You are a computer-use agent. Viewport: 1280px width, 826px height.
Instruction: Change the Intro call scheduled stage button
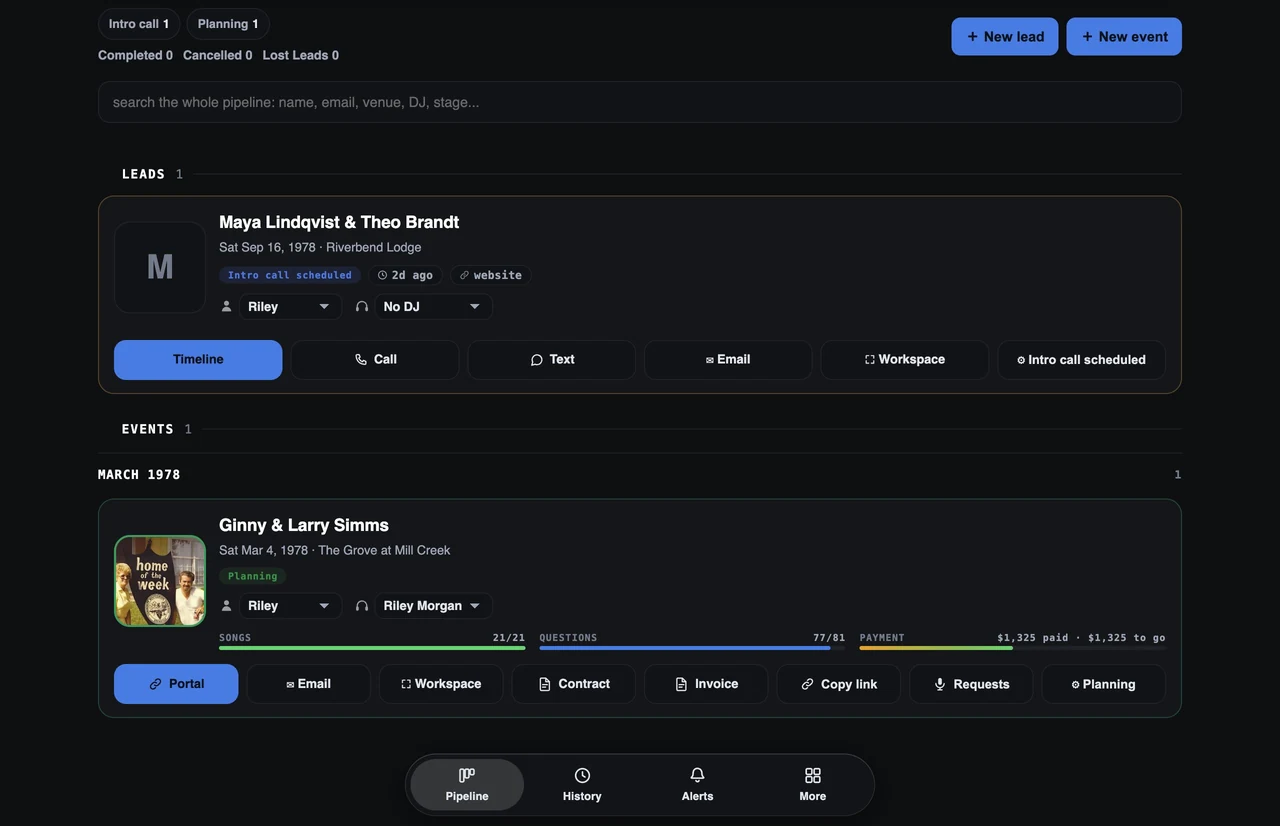point(1081,359)
